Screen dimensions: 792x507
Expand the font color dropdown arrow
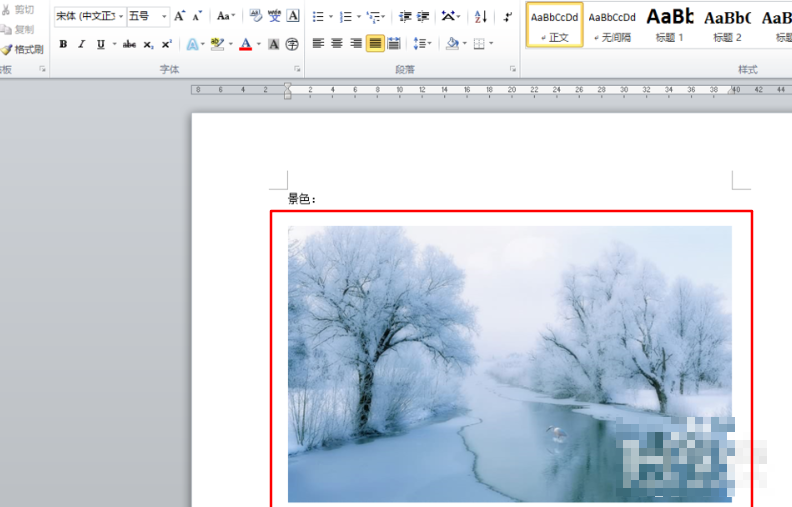pos(259,44)
